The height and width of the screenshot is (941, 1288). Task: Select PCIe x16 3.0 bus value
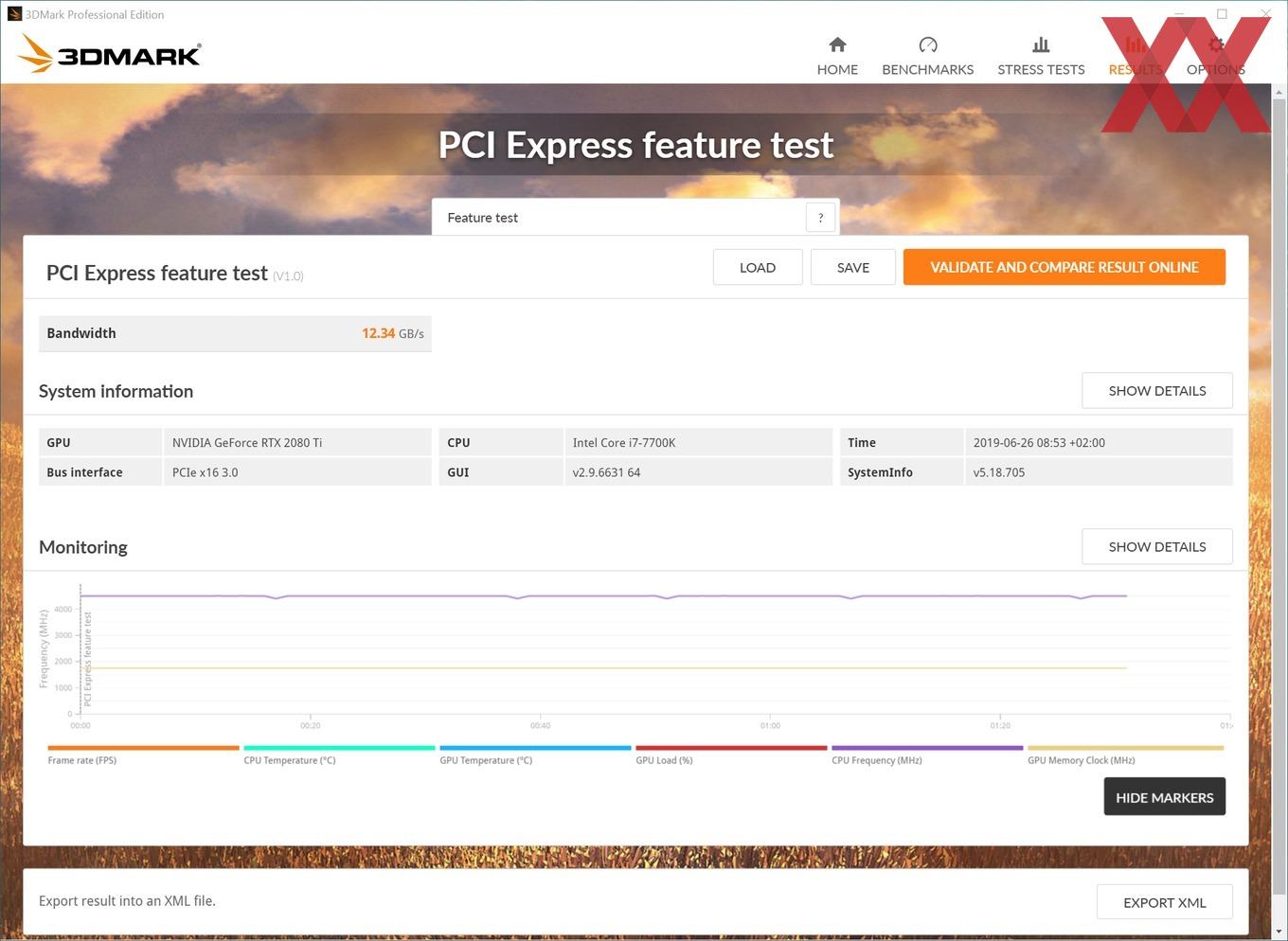206,472
